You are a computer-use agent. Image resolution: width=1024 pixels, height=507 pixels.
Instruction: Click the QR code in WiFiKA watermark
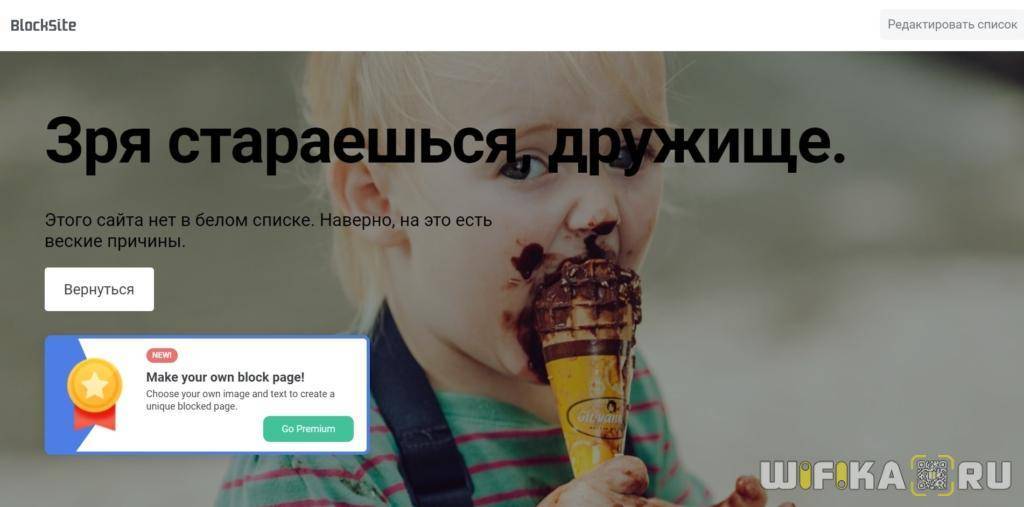[x=930, y=475]
